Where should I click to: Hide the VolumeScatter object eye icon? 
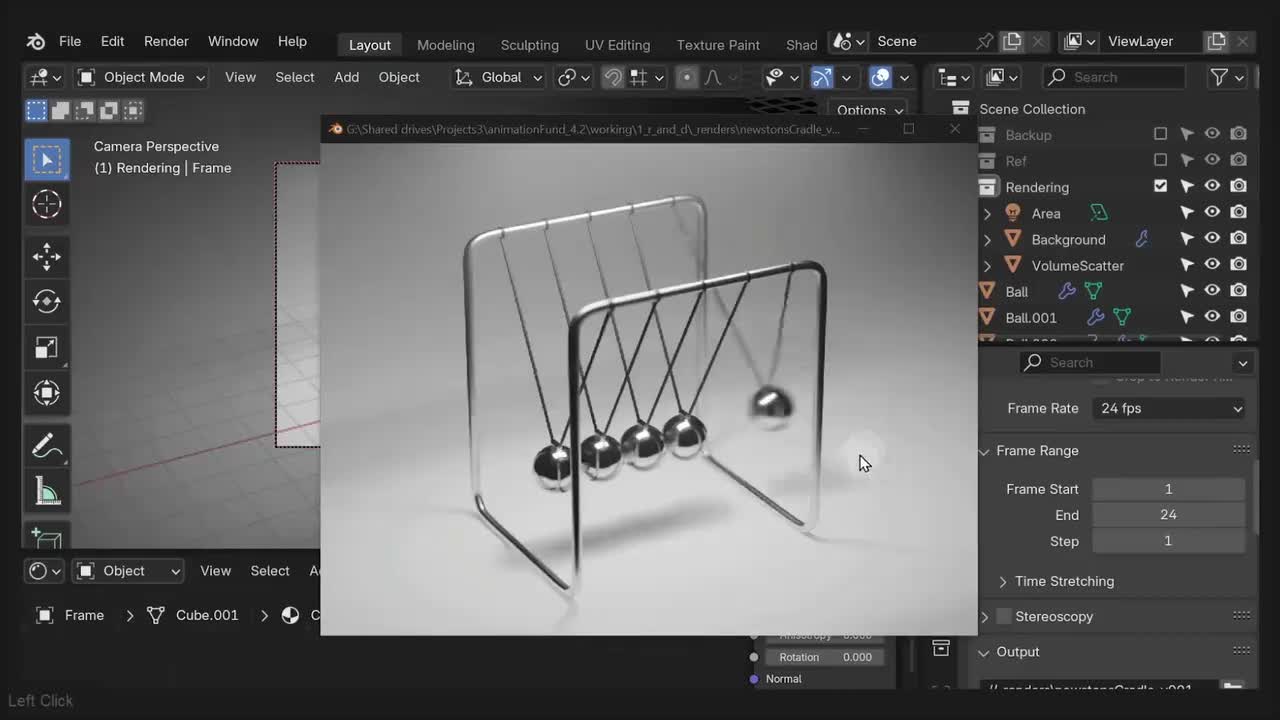click(1212, 265)
